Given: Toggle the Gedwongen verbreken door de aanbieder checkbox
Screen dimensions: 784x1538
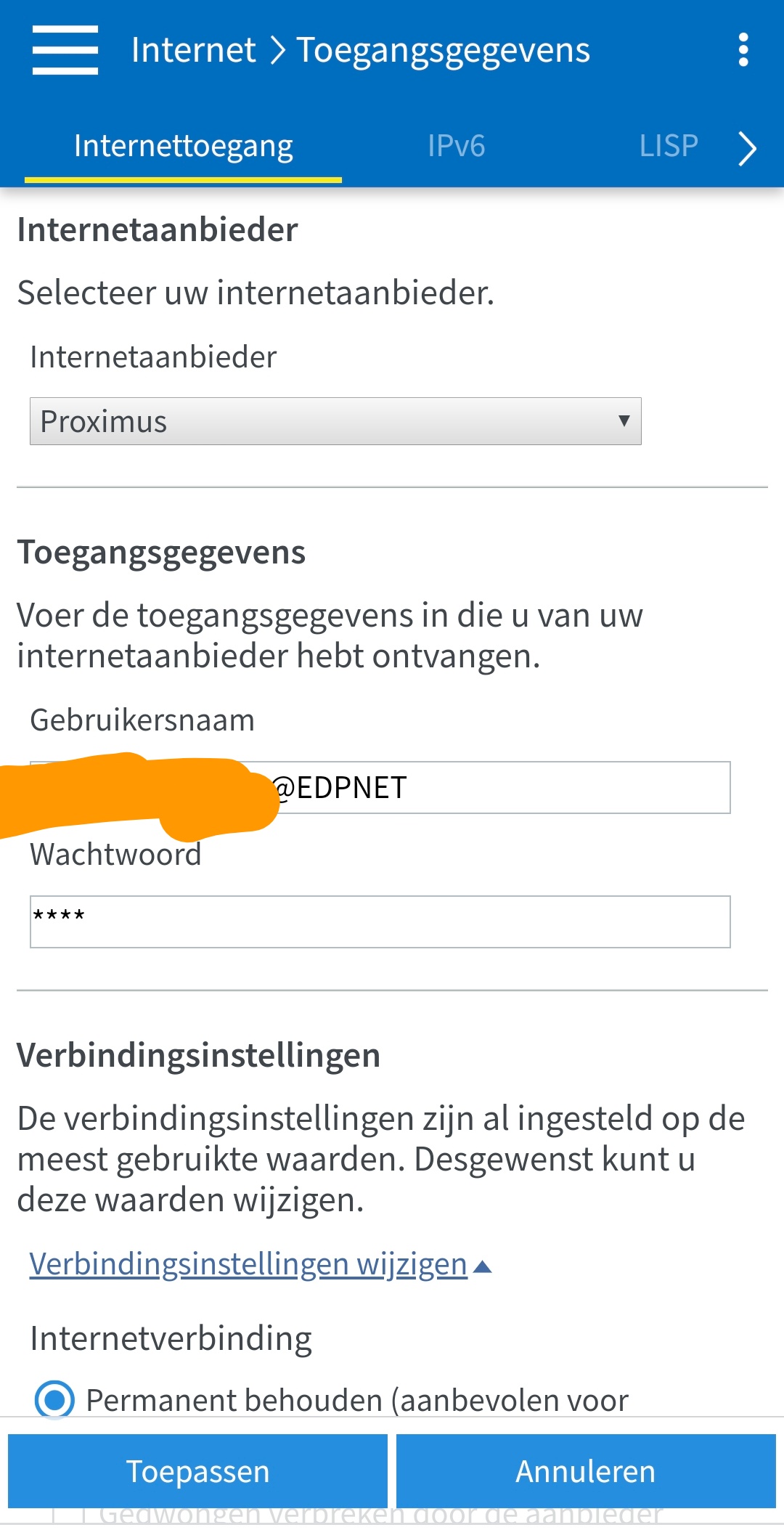Looking at the screenshot, I should click(x=69, y=1515).
